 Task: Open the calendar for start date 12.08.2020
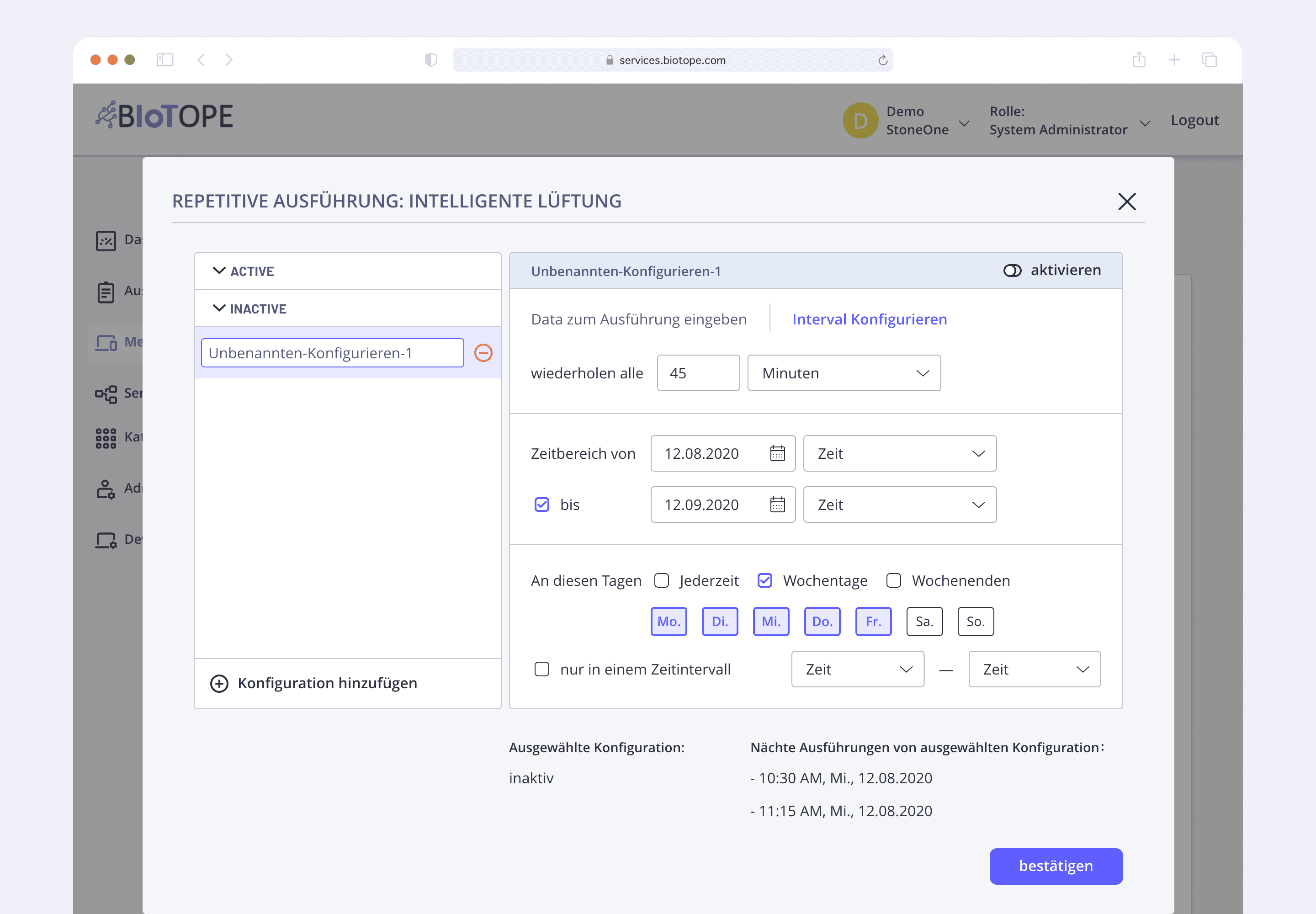click(x=777, y=453)
